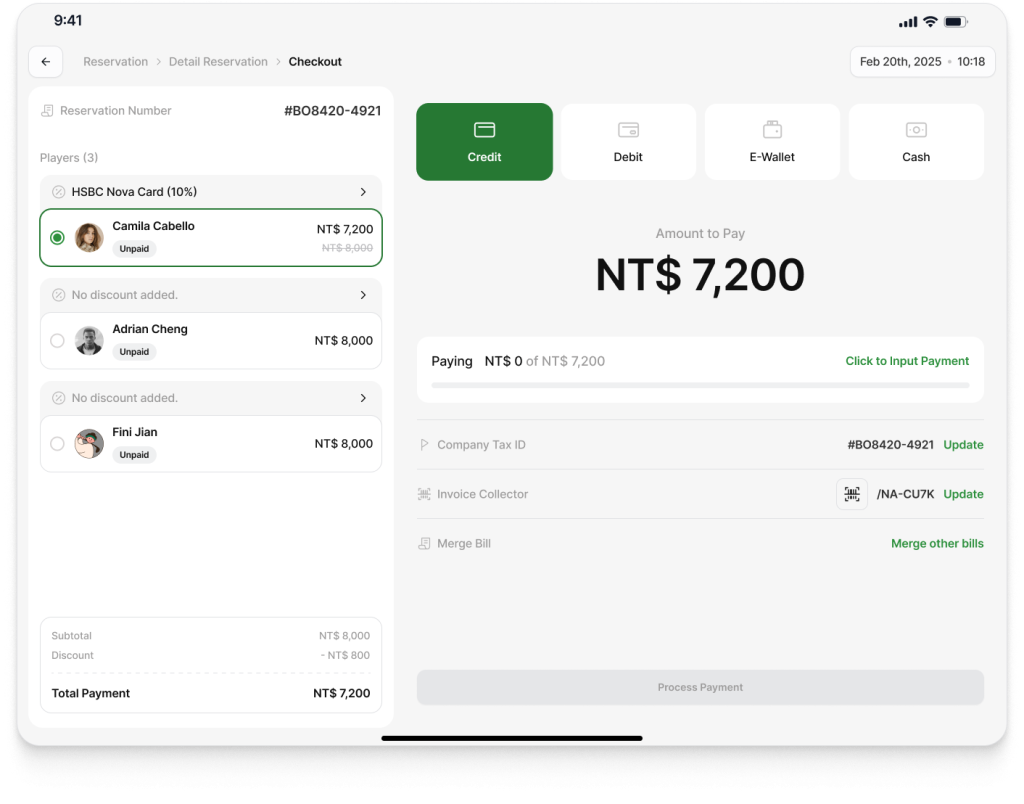Click the Process Payment button
This screenshot has width=1024, height=804.
700,687
